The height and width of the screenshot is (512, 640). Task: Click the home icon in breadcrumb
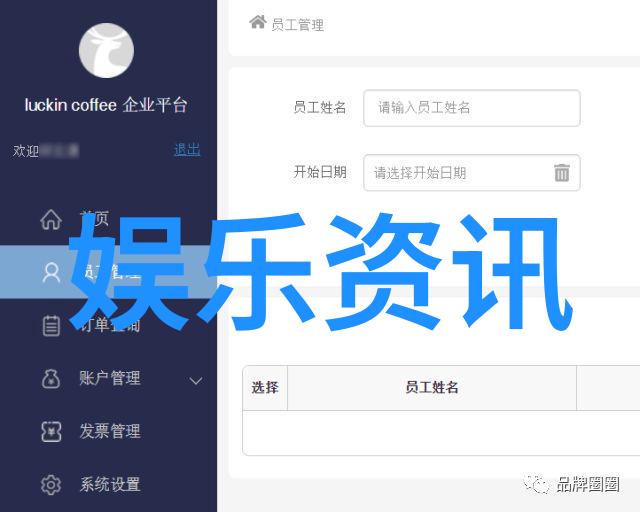tap(258, 22)
